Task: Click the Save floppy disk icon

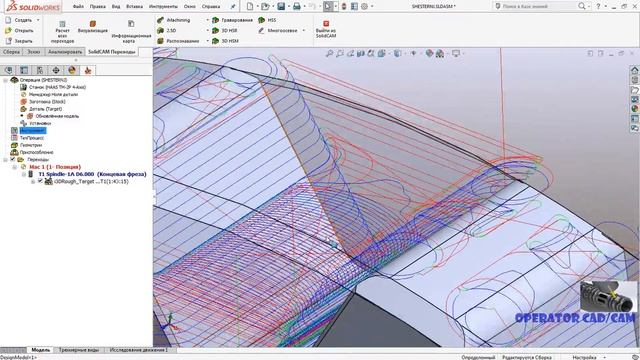Action: 281,6
